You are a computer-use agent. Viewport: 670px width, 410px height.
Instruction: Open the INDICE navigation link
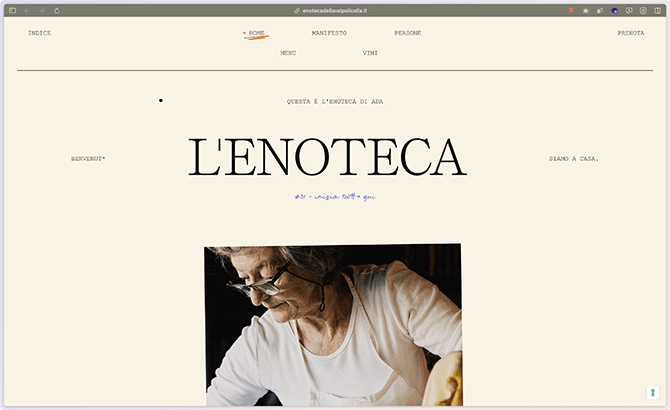tap(39, 33)
